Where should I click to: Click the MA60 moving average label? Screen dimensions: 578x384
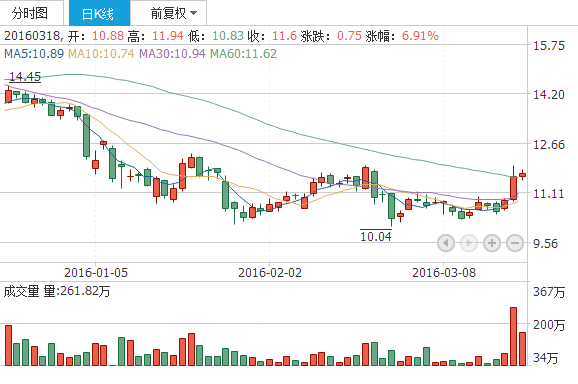243,54
